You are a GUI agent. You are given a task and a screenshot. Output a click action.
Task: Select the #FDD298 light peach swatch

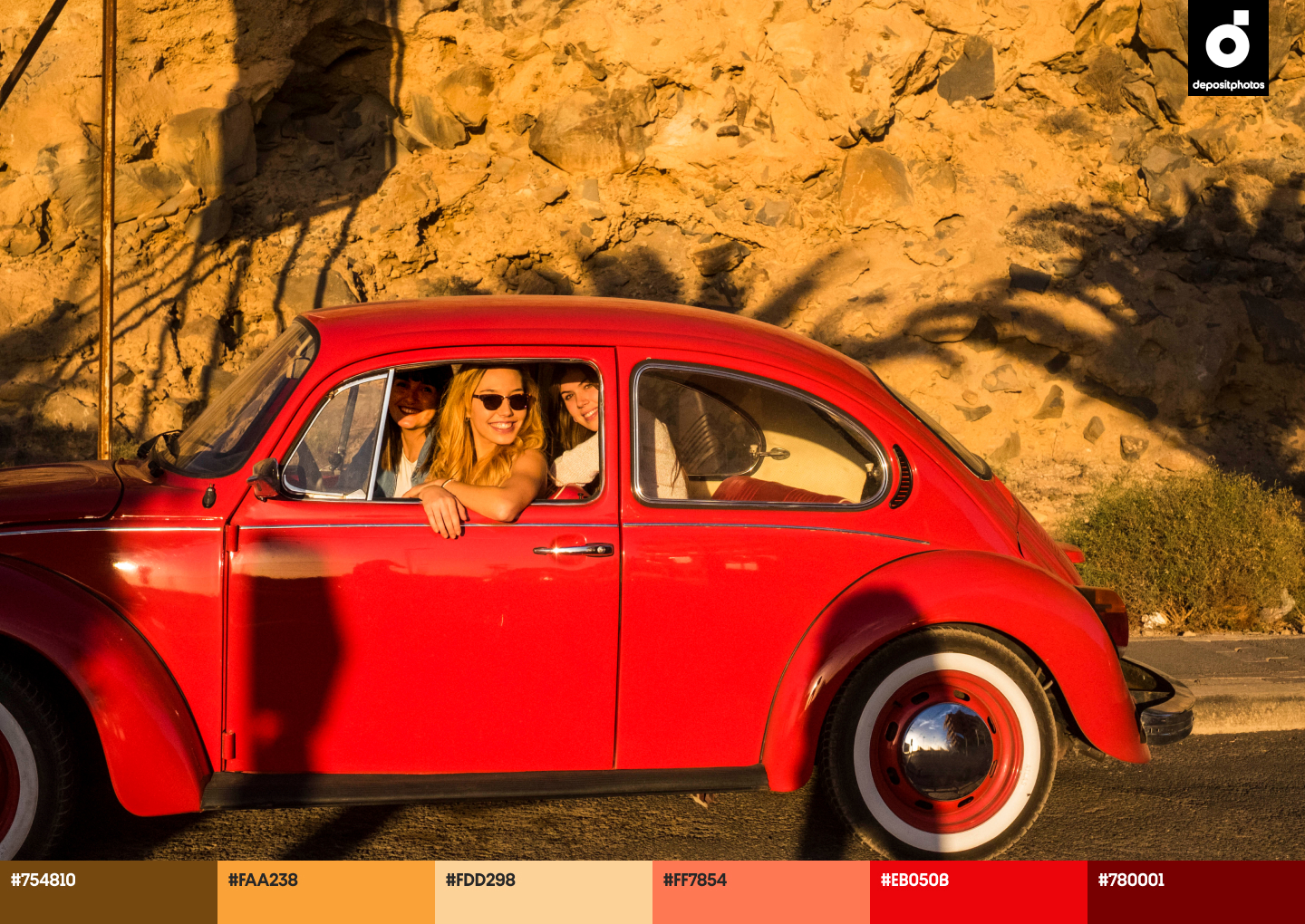[x=544, y=892]
